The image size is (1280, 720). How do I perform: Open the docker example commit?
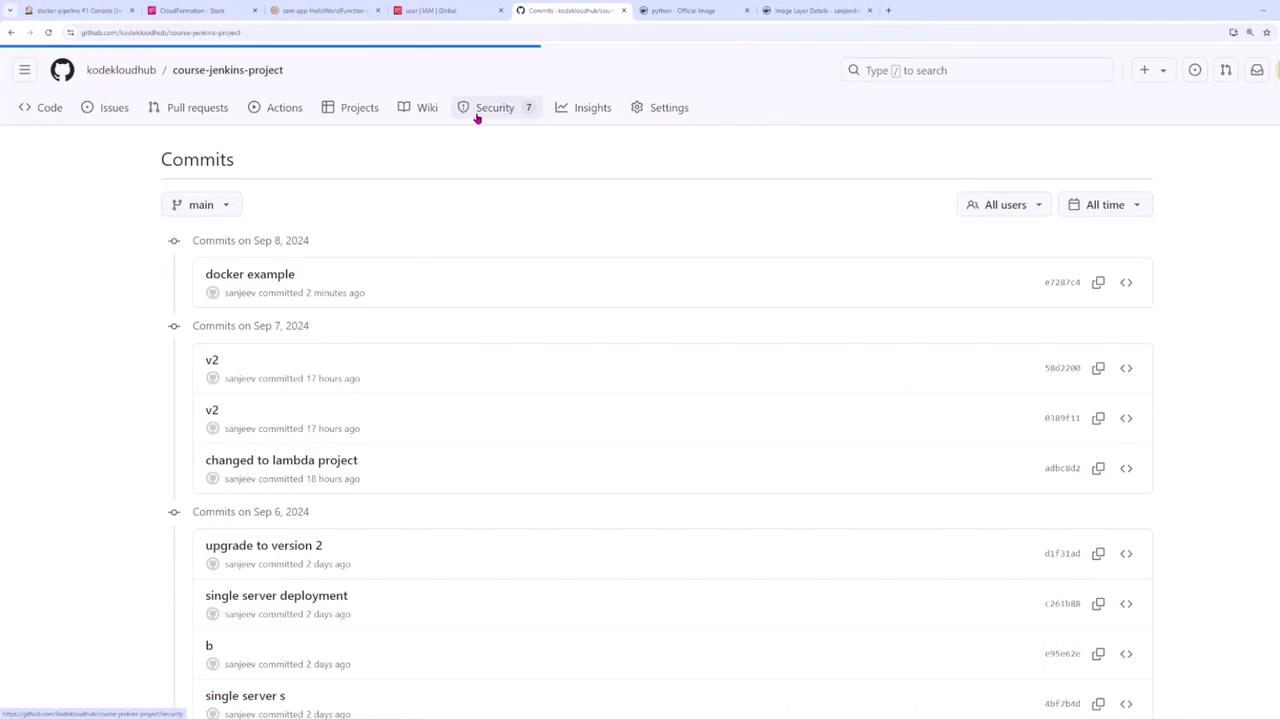click(x=250, y=274)
